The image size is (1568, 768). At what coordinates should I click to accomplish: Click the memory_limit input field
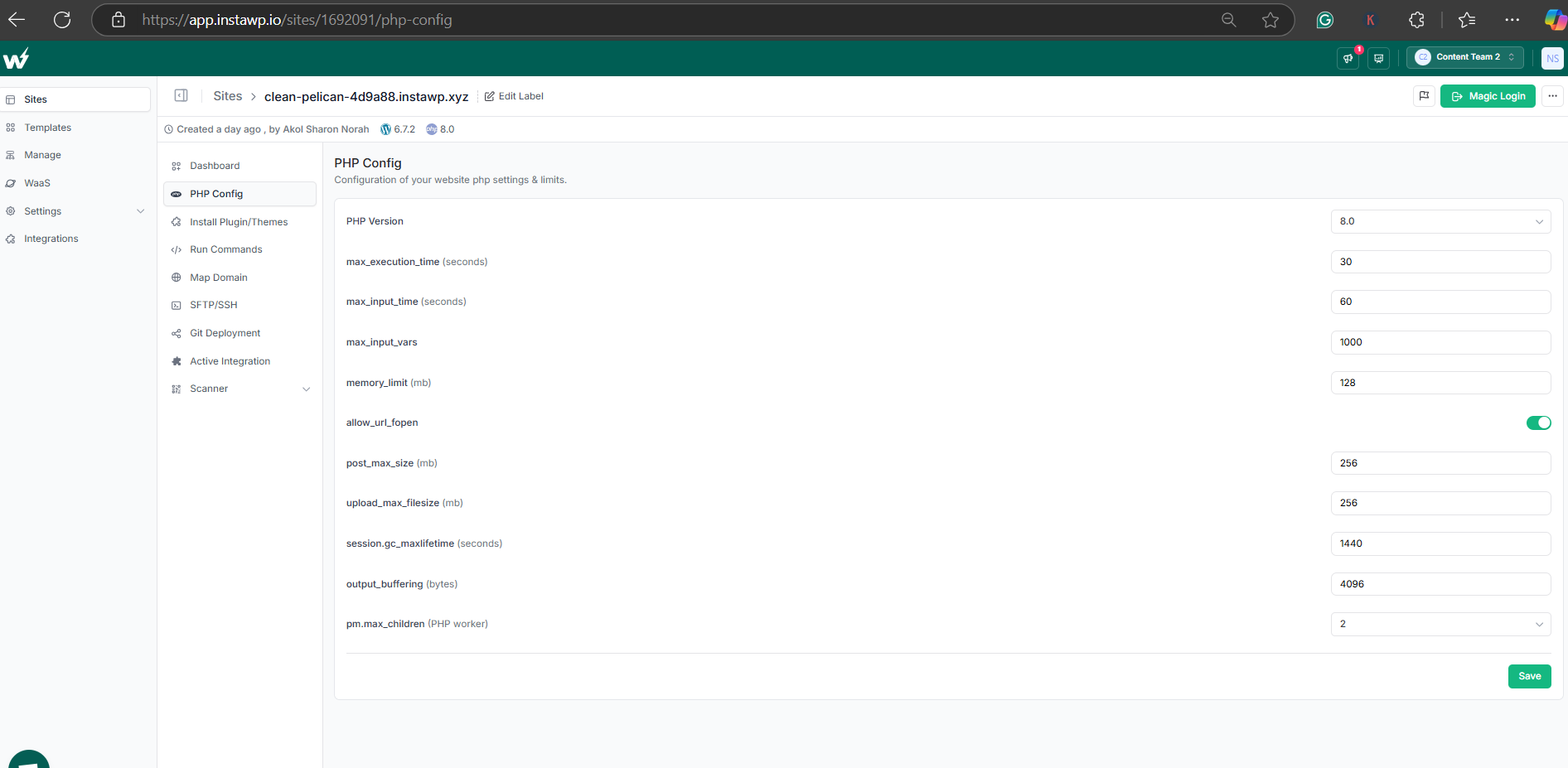point(1440,383)
